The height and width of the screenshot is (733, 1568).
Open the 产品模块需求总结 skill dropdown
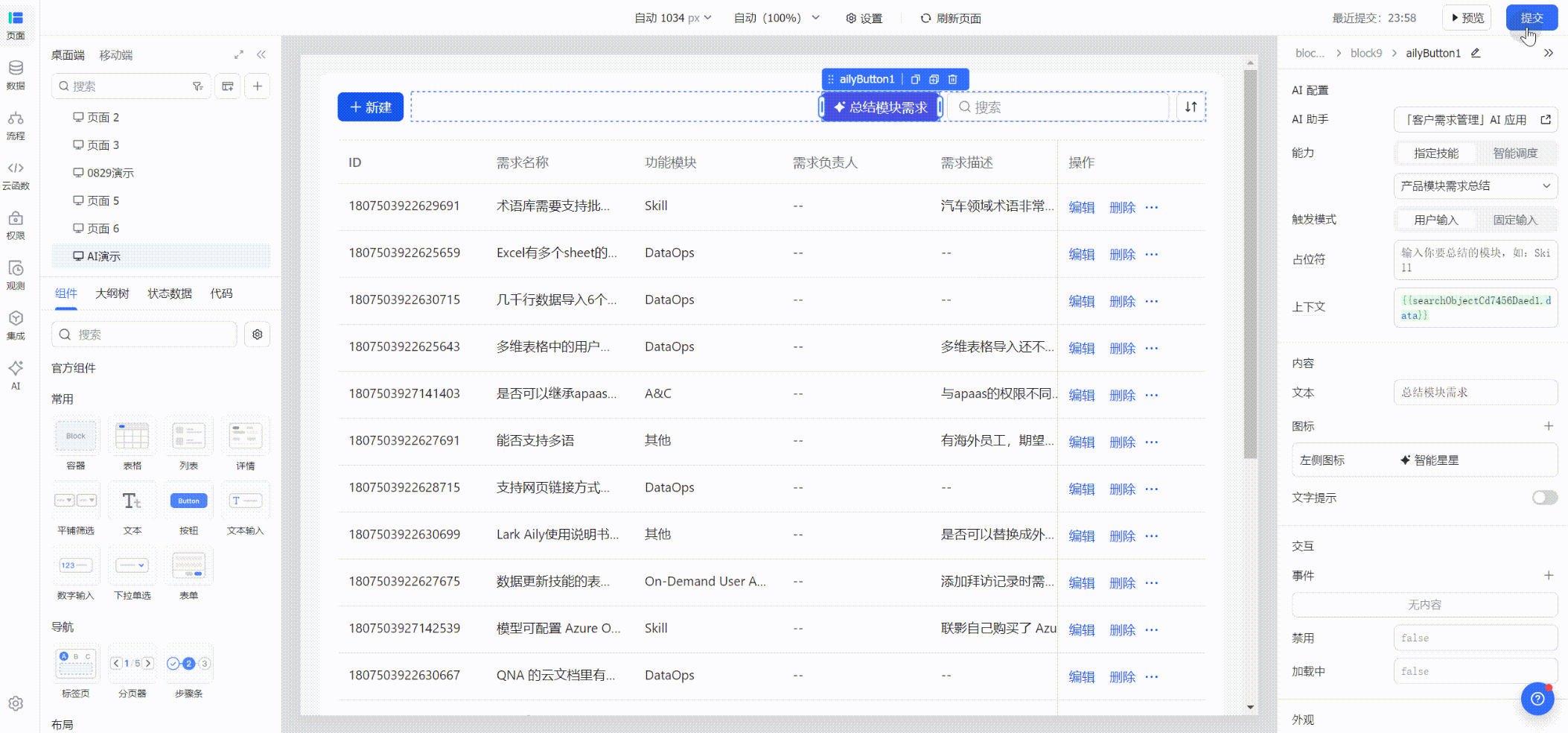tap(1476, 185)
